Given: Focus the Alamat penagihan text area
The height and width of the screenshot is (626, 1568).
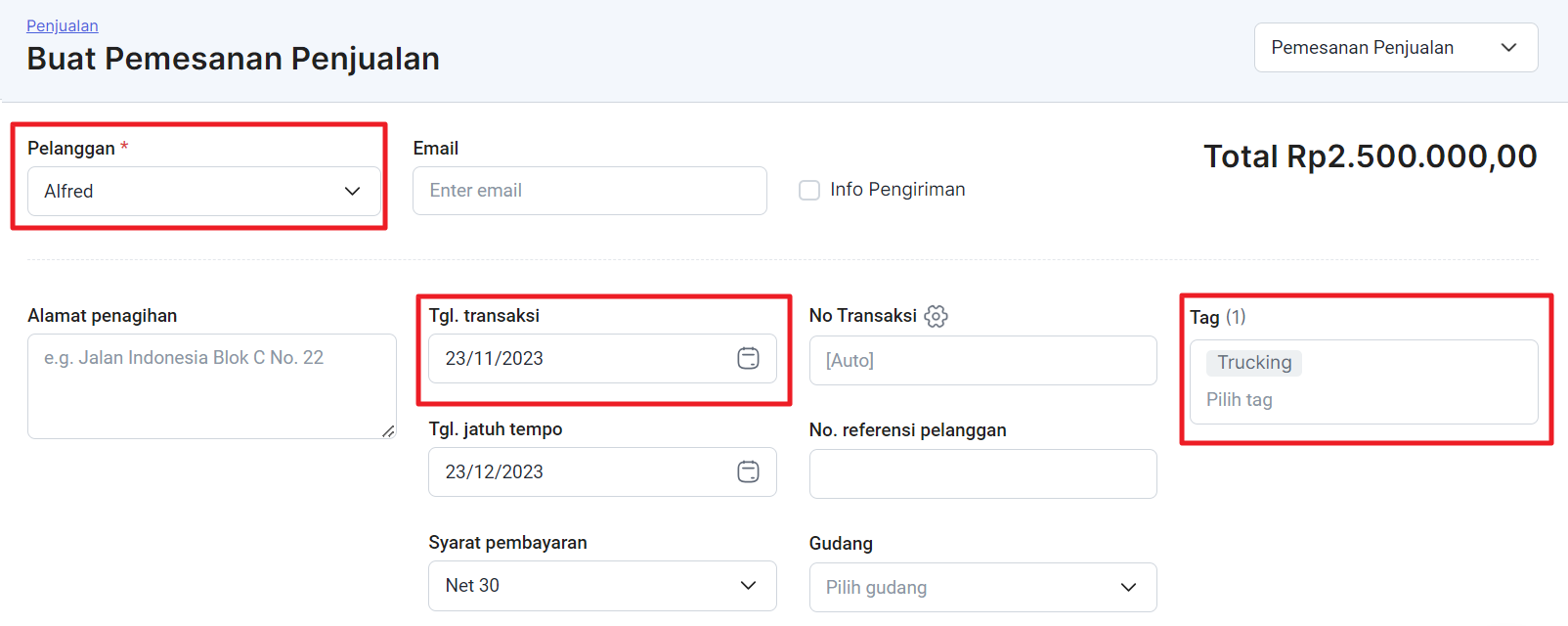Looking at the screenshot, I should click(x=211, y=386).
